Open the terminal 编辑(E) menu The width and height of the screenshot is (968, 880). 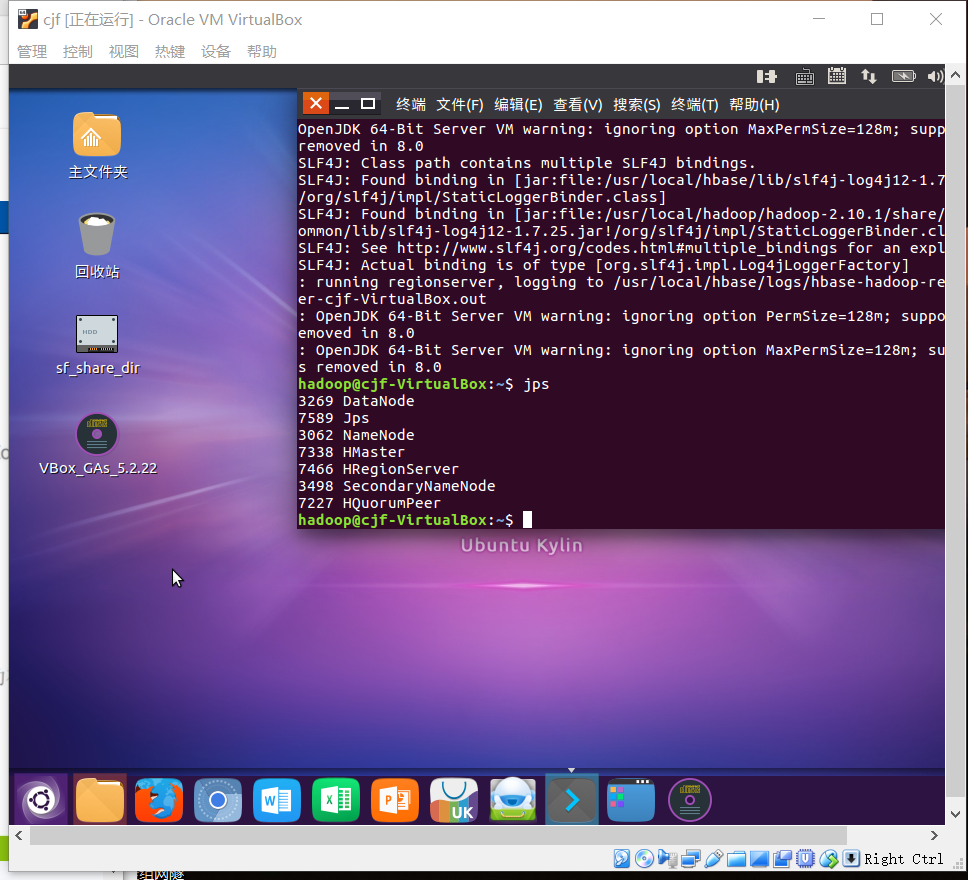[519, 105]
